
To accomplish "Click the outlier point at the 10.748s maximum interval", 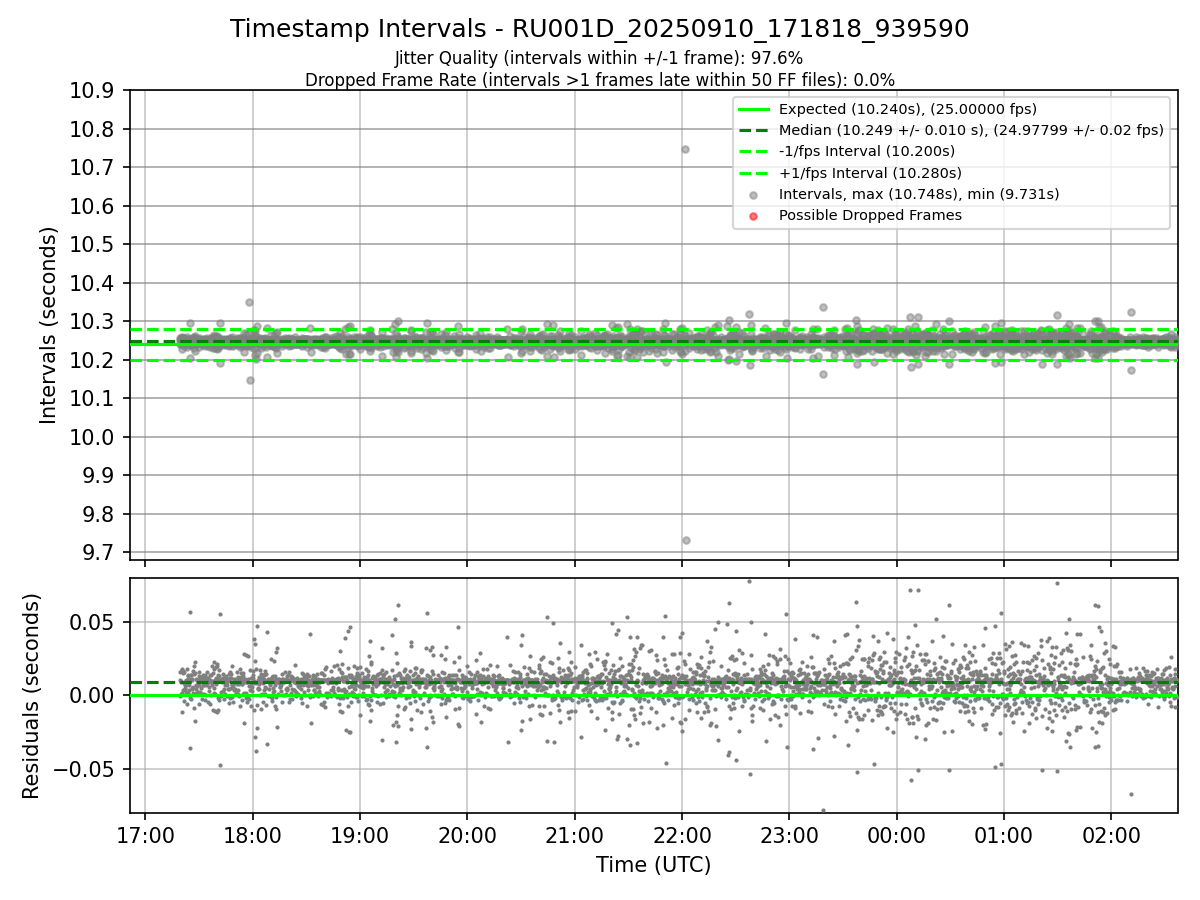I will pos(685,149).
